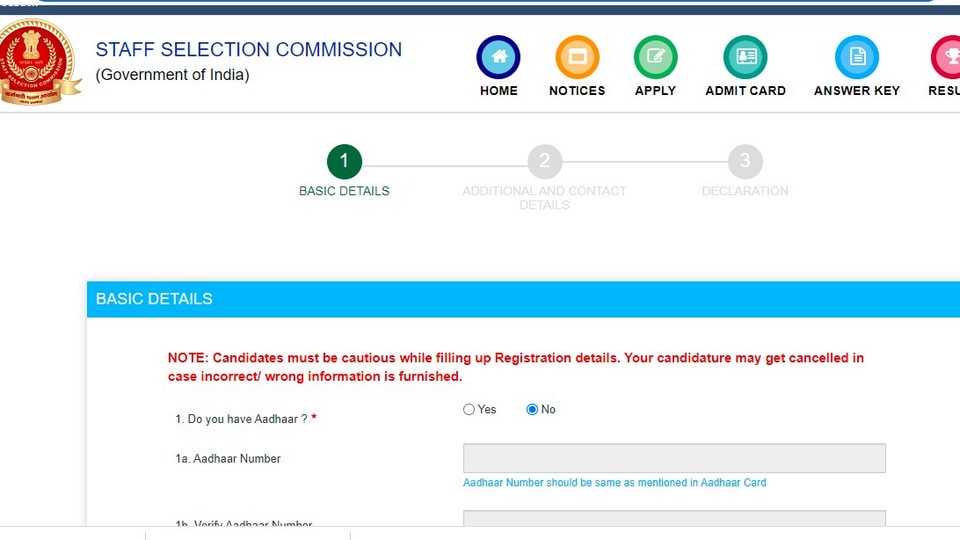The width and height of the screenshot is (960, 540).
Task: Click the HOME menu label
Action: click(498, 91)
